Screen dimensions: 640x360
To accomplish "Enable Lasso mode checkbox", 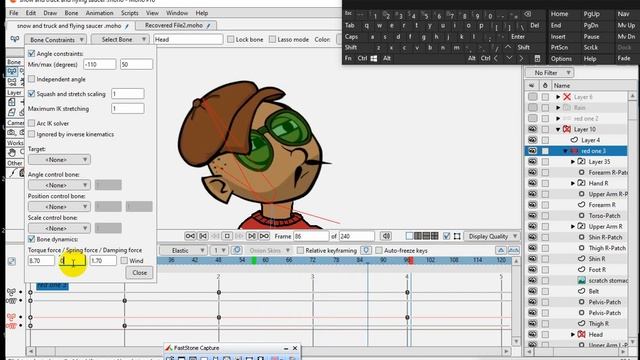I will tap(272, 39).
